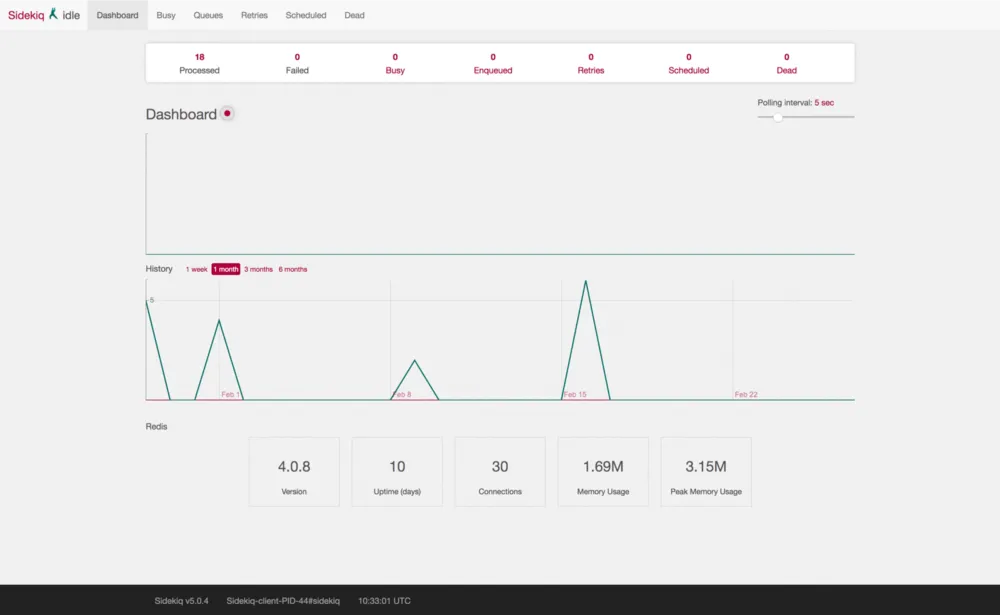View the Dead tab
This screenshot has width=1000, height=615.
pyautogui.click(x=355, y=15)
